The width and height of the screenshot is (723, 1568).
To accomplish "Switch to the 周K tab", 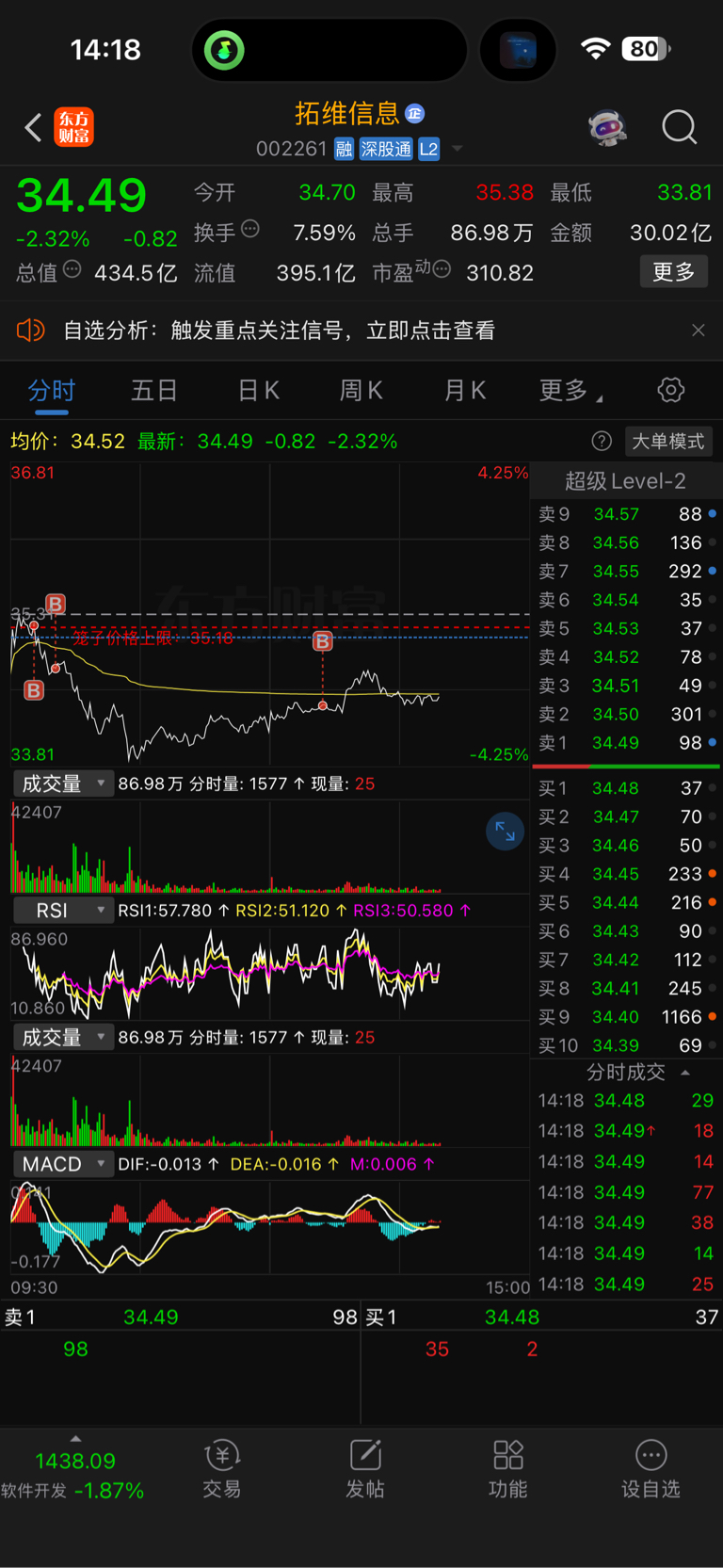I will click(361, 390).
